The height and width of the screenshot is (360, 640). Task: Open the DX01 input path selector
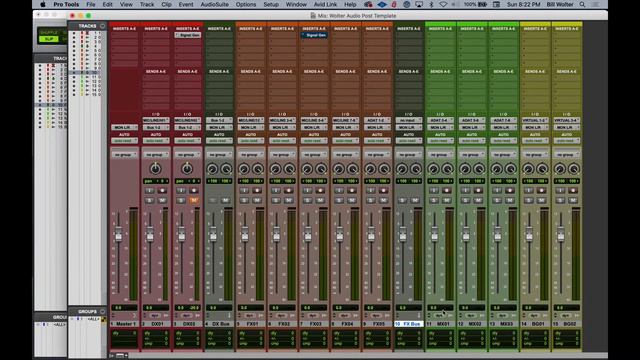tap(156, 120)
